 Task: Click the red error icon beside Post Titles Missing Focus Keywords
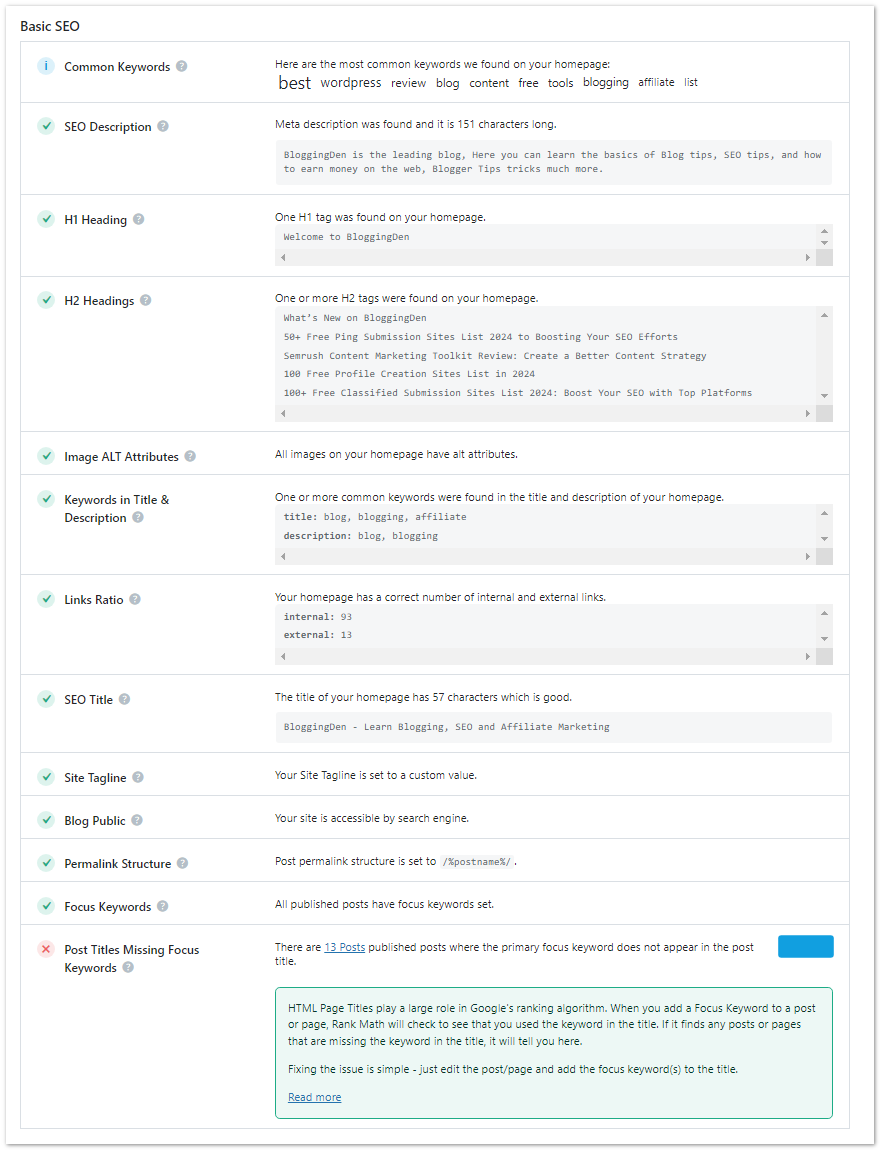(46, 951)
